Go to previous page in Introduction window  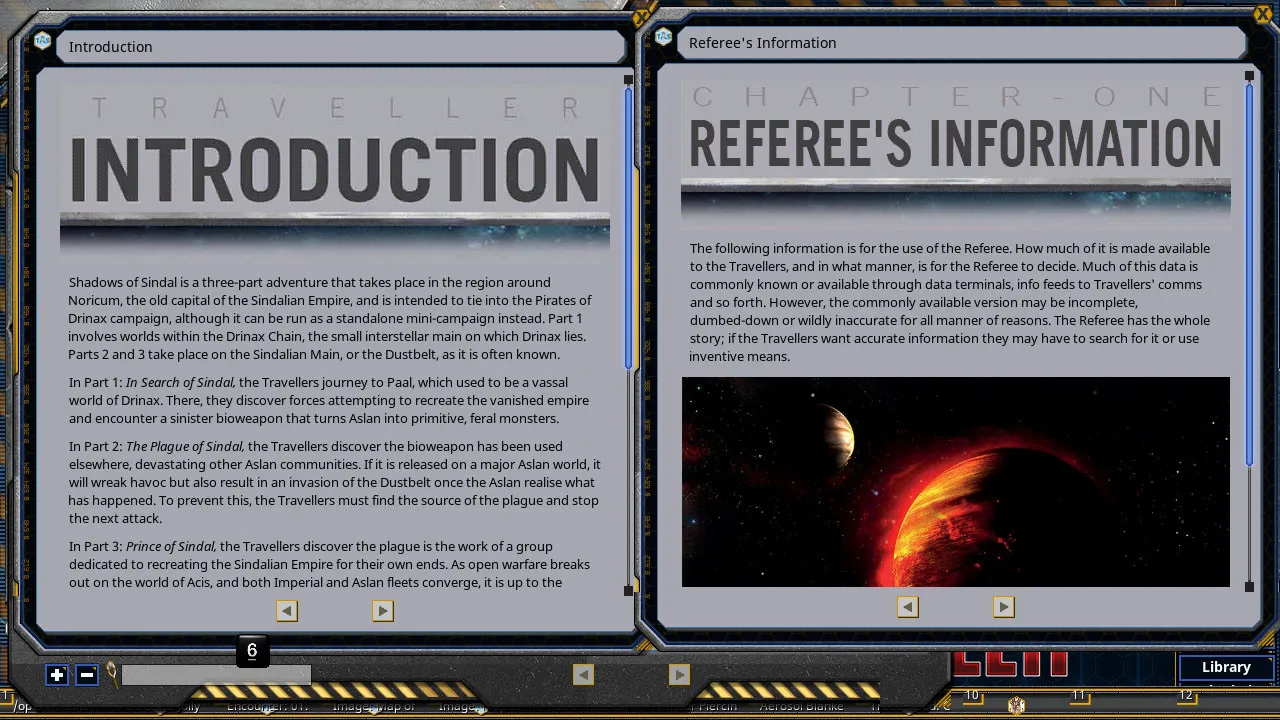[287, 611]
